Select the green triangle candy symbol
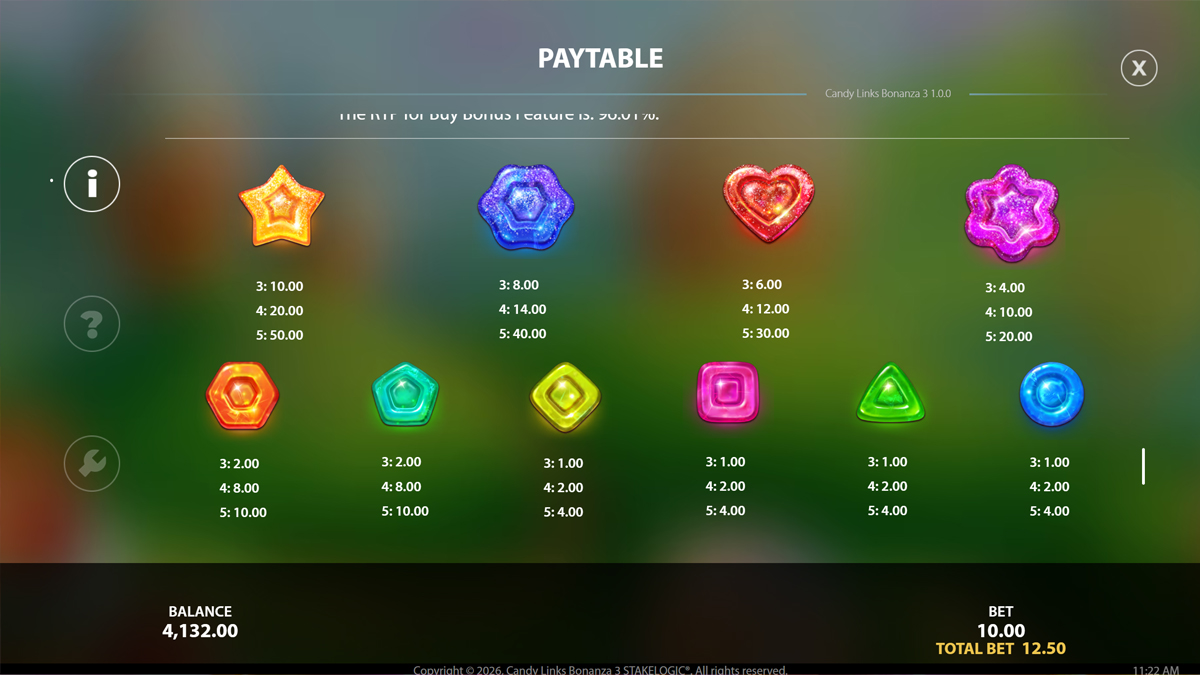This screenshot has width=1200, height=675. (890, 394)
